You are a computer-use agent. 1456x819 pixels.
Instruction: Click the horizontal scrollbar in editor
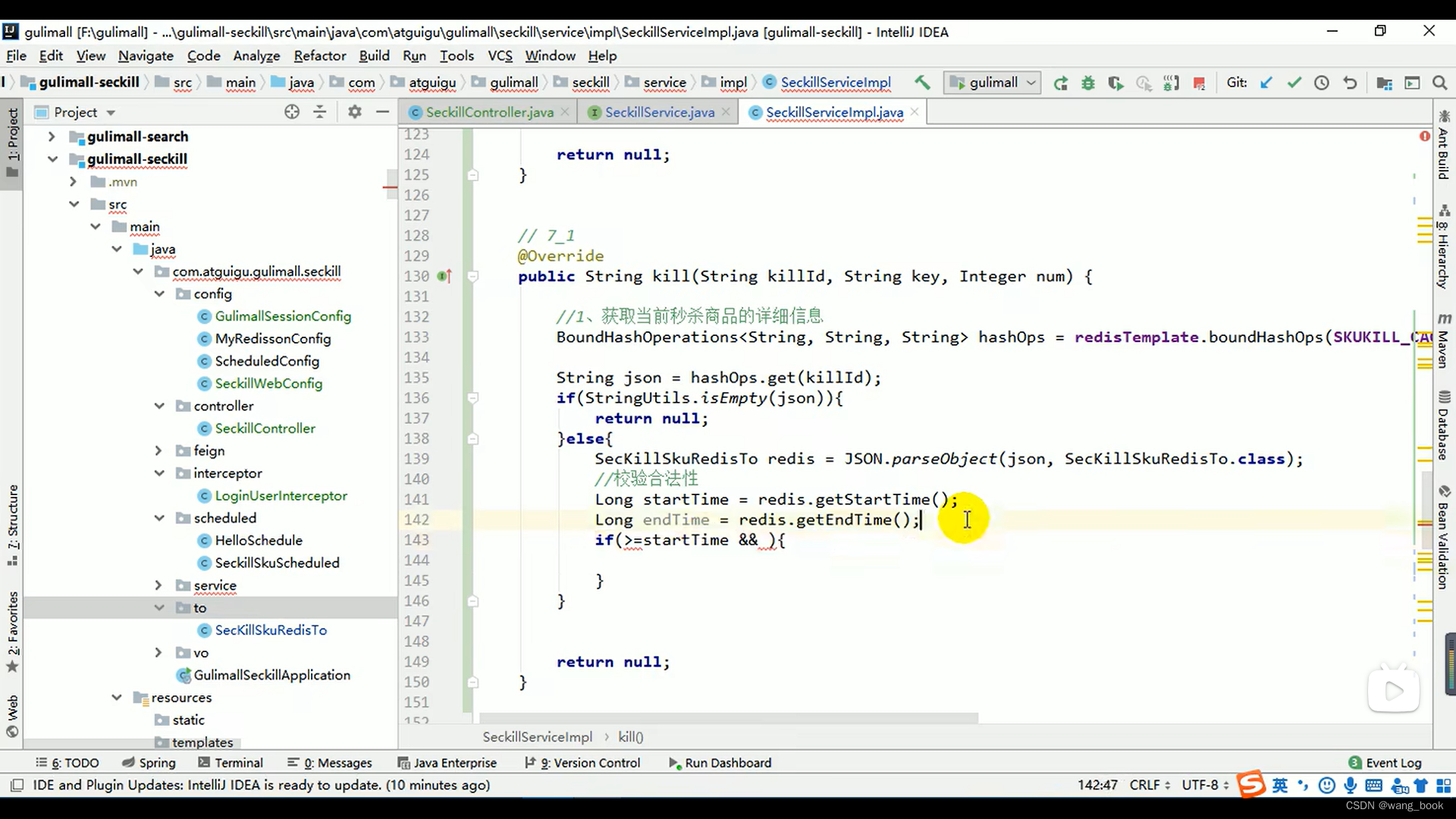(x=728, y=717)
